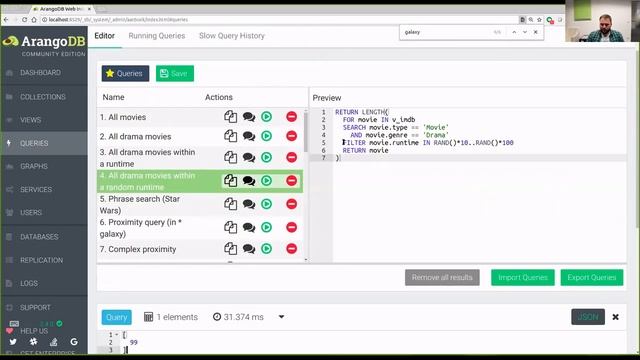Delete the Proximity query (in * galaxy)
Viewport: 640px width, 360px height.
[291, 227]
